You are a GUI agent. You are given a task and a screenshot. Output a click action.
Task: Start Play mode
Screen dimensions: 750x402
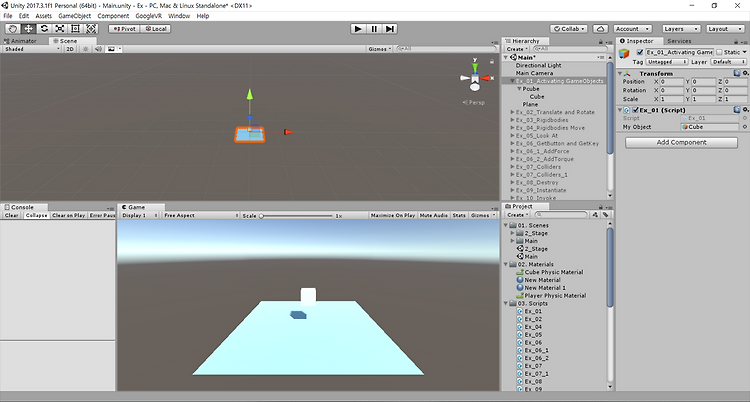pyautogui.click(x=358, y=29)
